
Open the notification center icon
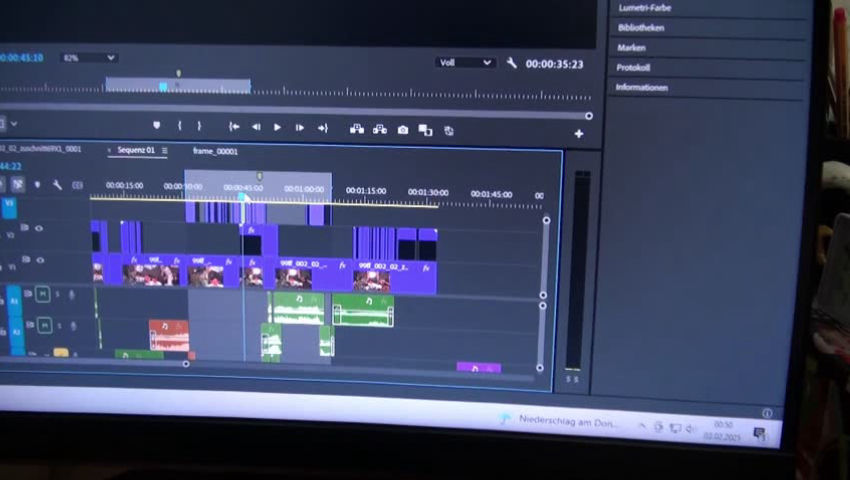(759, 433)
